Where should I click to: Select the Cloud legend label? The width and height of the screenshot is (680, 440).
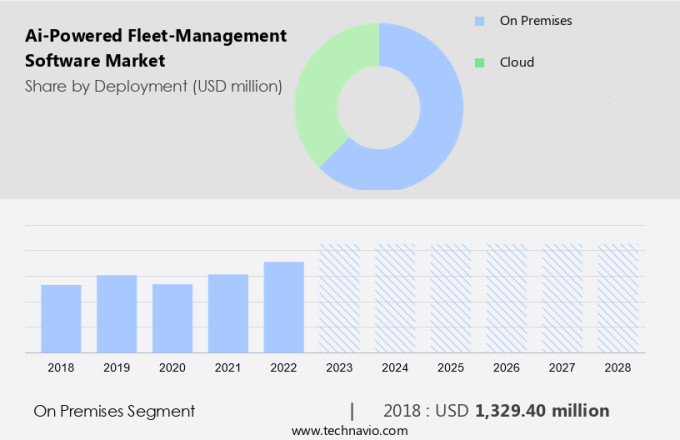pos(517,62)
